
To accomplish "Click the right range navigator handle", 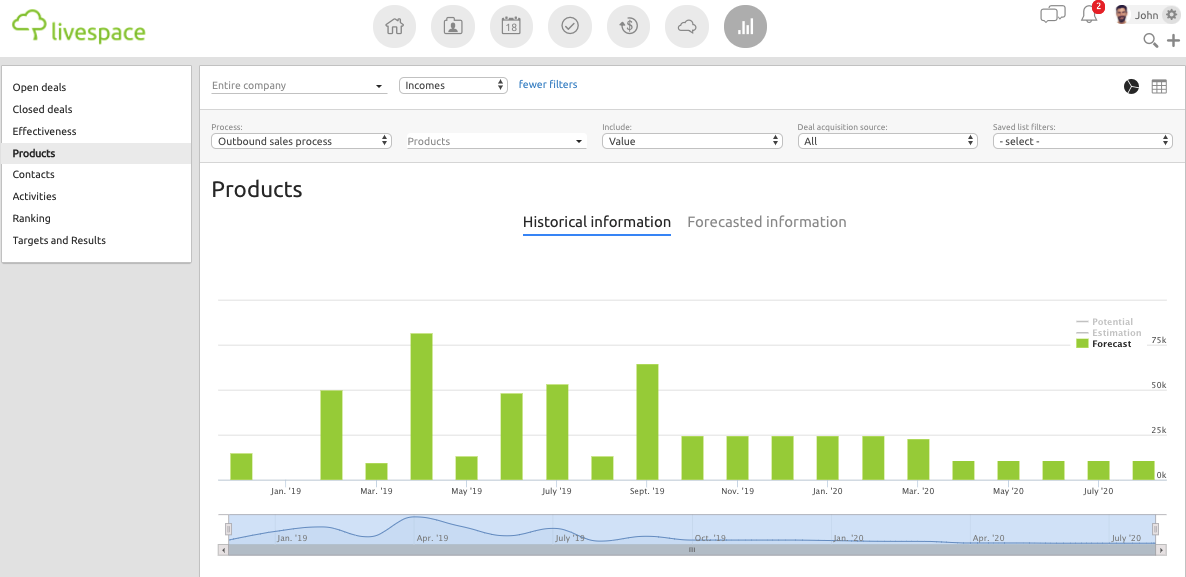I will tap(1155, 529).
